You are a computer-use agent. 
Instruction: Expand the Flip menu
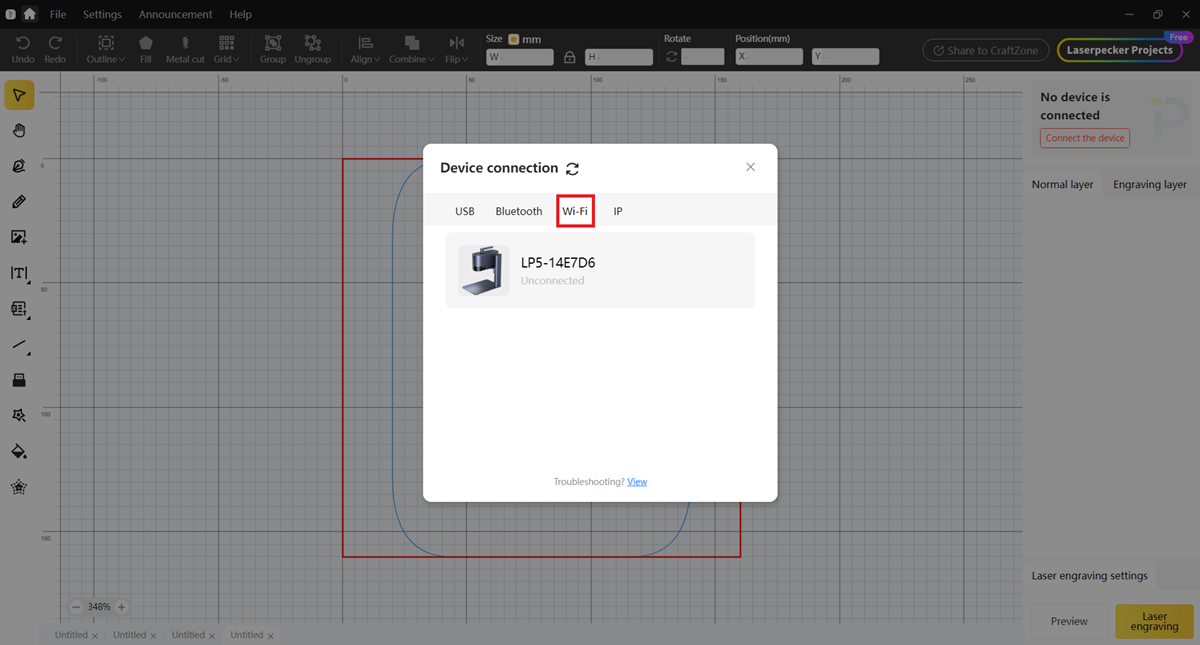pos(457,49)
